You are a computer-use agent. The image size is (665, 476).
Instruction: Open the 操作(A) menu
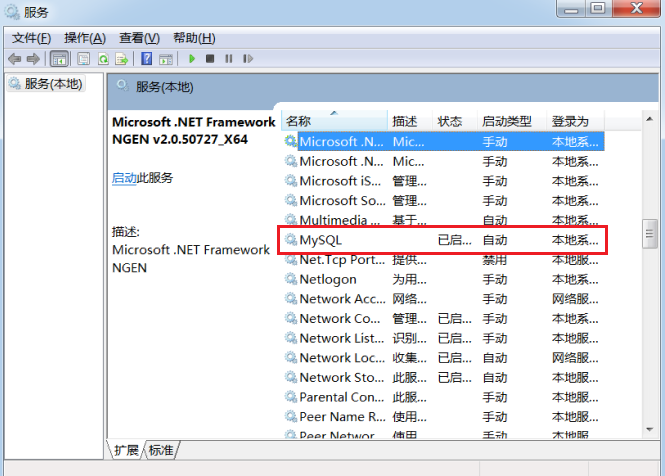point(84,38)
